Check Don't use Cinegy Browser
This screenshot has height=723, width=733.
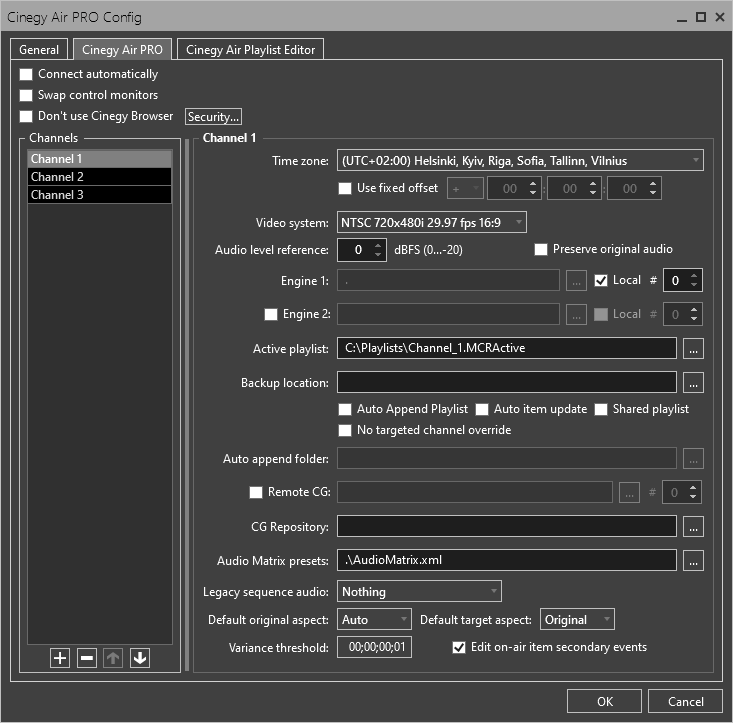click(x=26, y=116)
